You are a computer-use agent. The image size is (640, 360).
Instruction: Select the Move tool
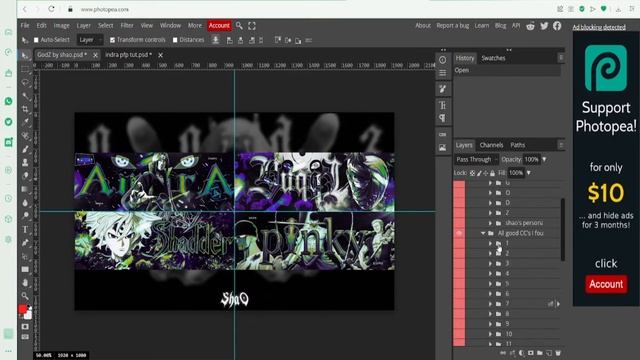[x=25, y=55]
